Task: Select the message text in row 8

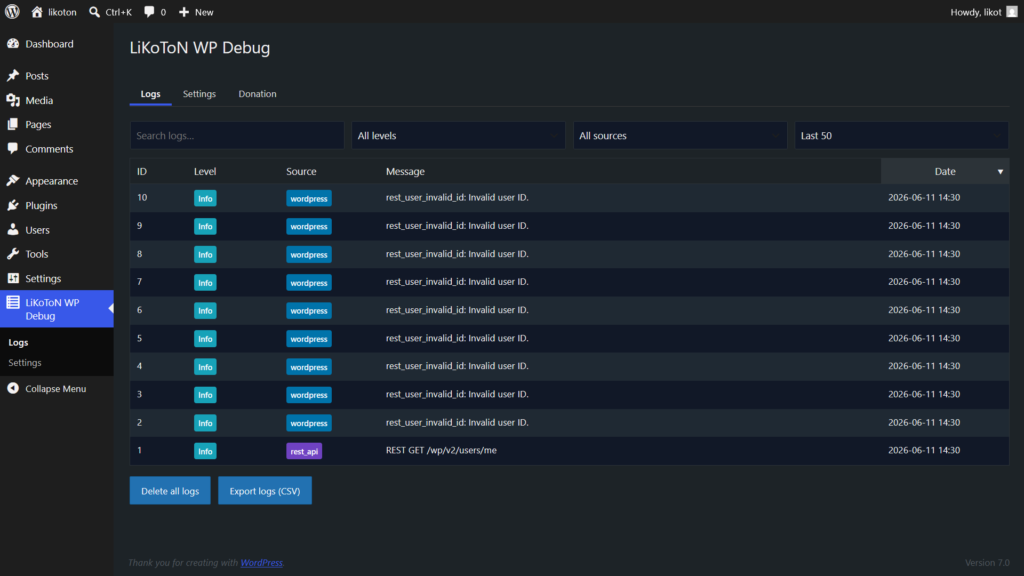Action: (457, 253)
